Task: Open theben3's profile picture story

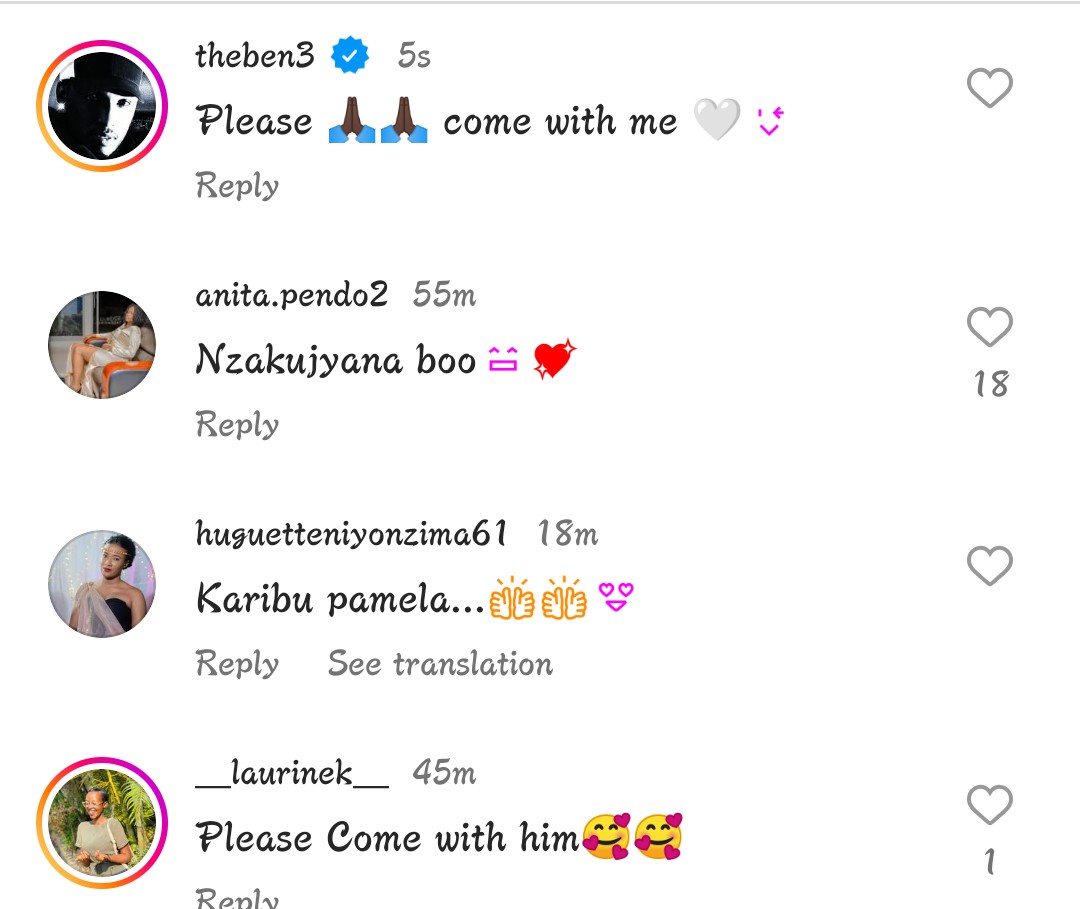Action: tap(102, 106)
